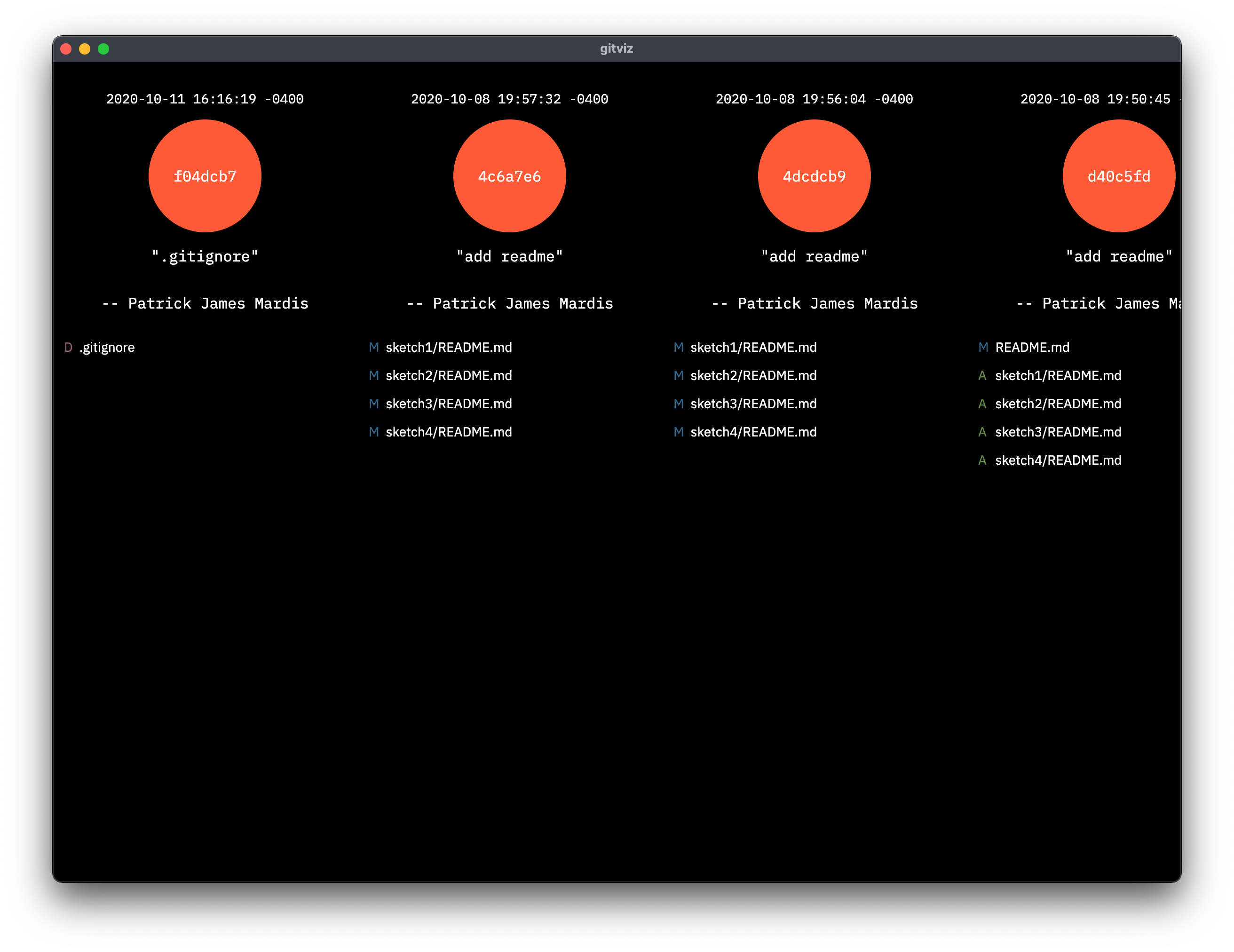Select the f04dcb7 commit circle

pyautogui.click(x=205, y=176)
